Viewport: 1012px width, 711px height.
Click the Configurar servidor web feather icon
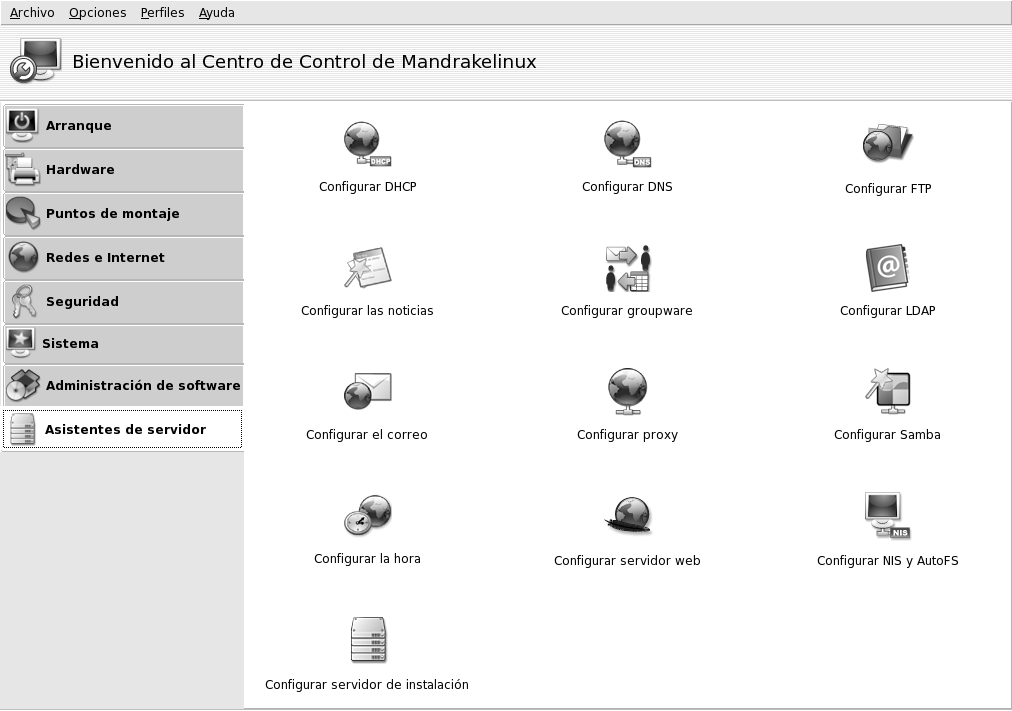pos(627,516)
